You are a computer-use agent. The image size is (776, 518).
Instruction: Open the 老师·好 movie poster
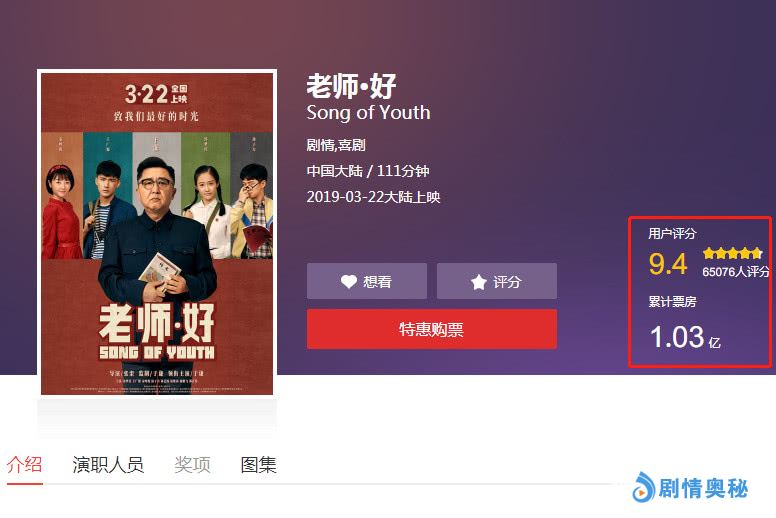(x=157, y=234)
